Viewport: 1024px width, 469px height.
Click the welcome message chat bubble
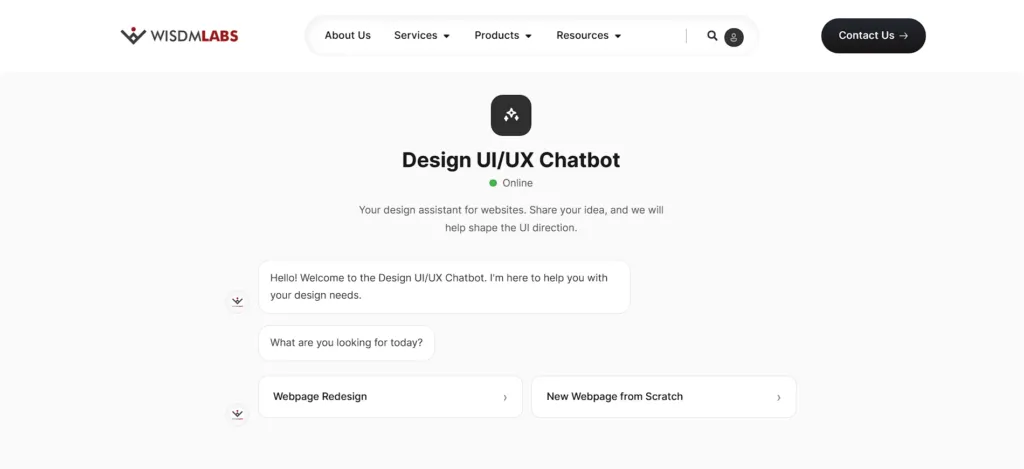click(x=444, y=287)
